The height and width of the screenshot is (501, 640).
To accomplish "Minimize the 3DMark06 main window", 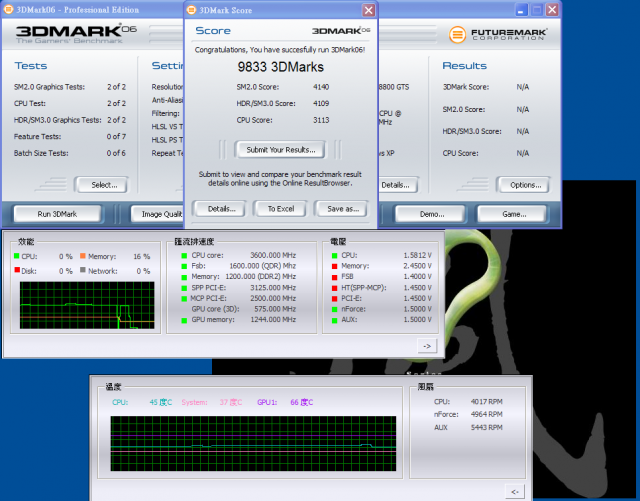I will (x=521, y=10).
